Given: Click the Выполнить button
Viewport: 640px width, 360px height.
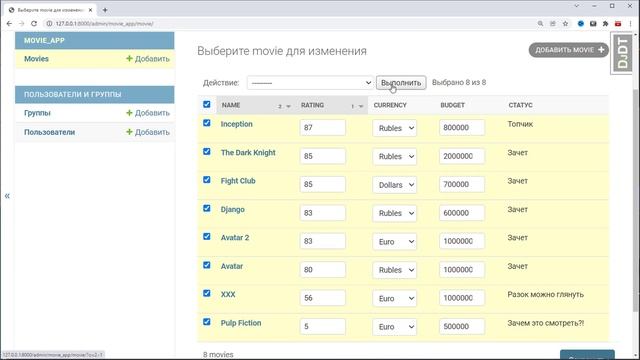Looking at the screenshot, I should pos(401,83).
